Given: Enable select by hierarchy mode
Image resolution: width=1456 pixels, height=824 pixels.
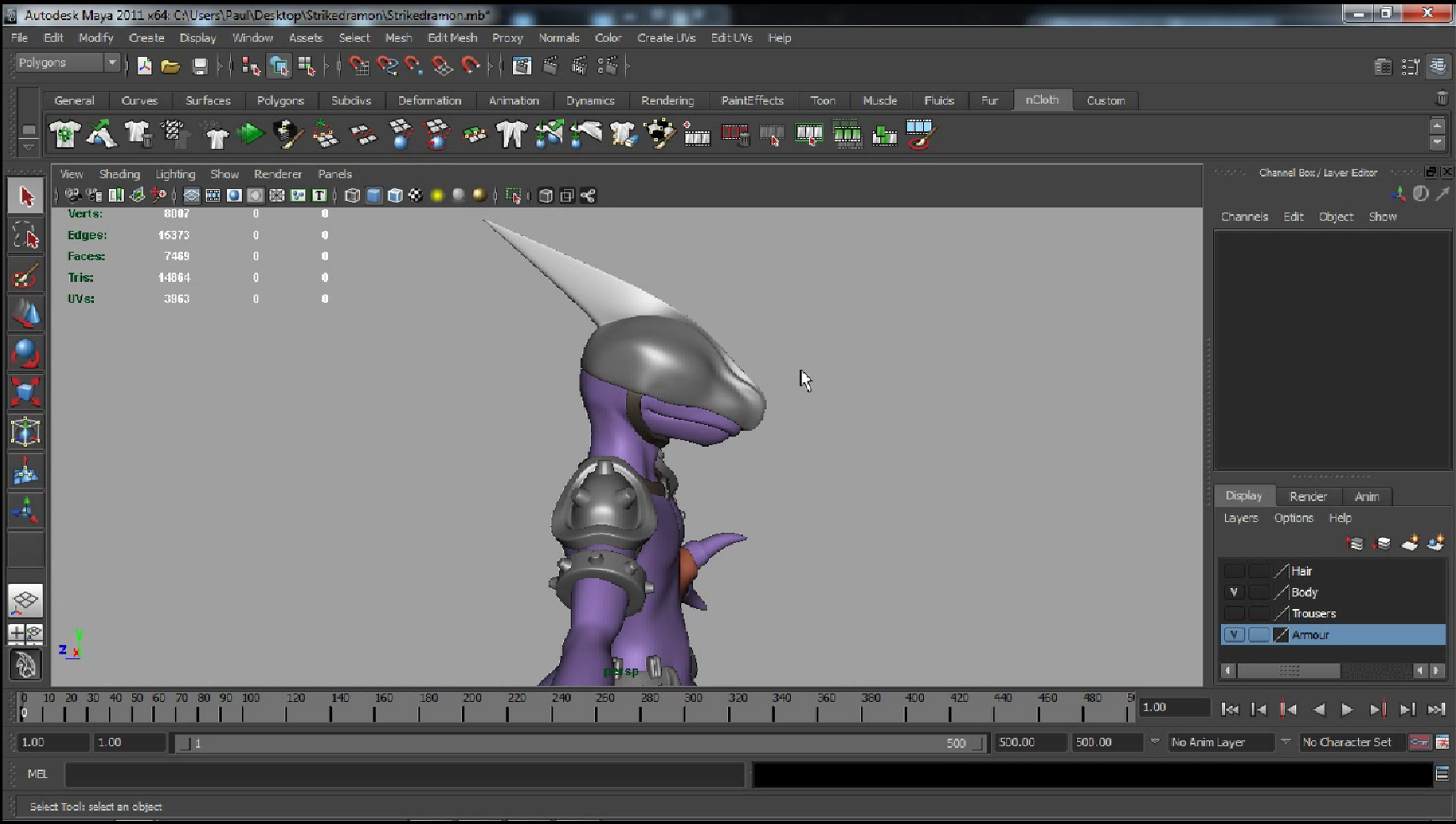Looking at the screenshot, I should [250, 66].
